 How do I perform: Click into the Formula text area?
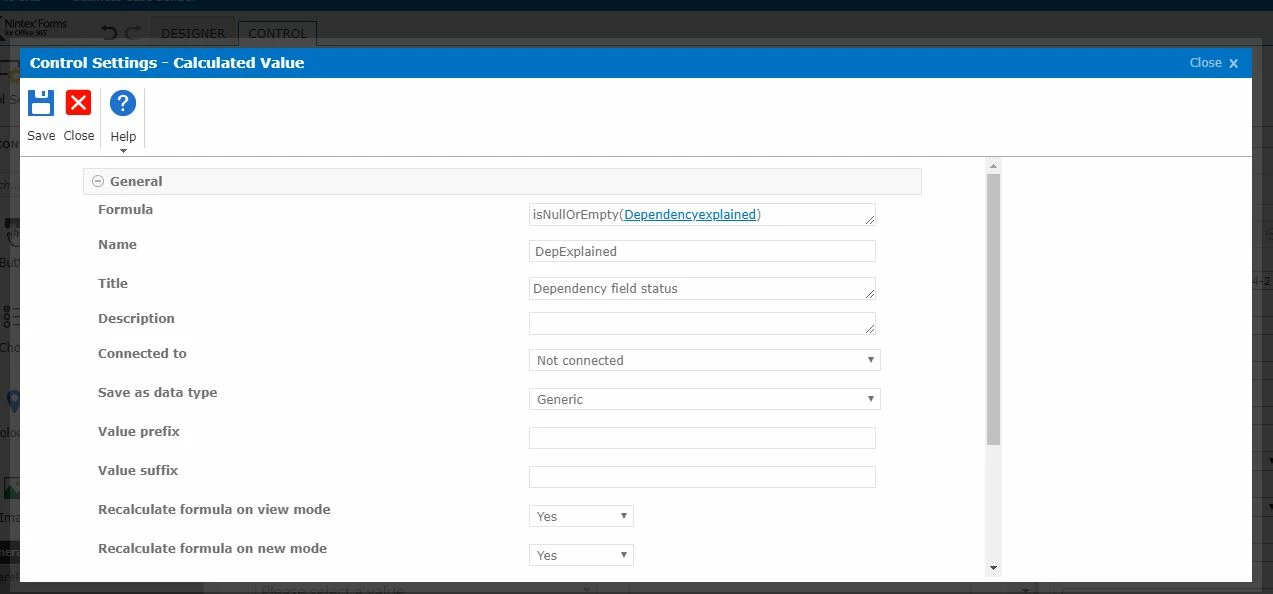coord(702,214)
